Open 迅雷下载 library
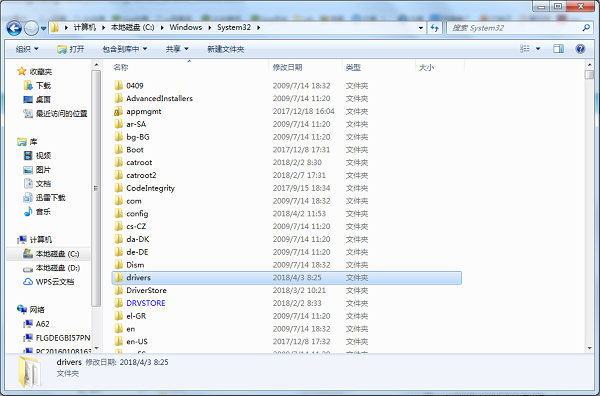This screenshot has width=600, height=396. tap(44, 197)
